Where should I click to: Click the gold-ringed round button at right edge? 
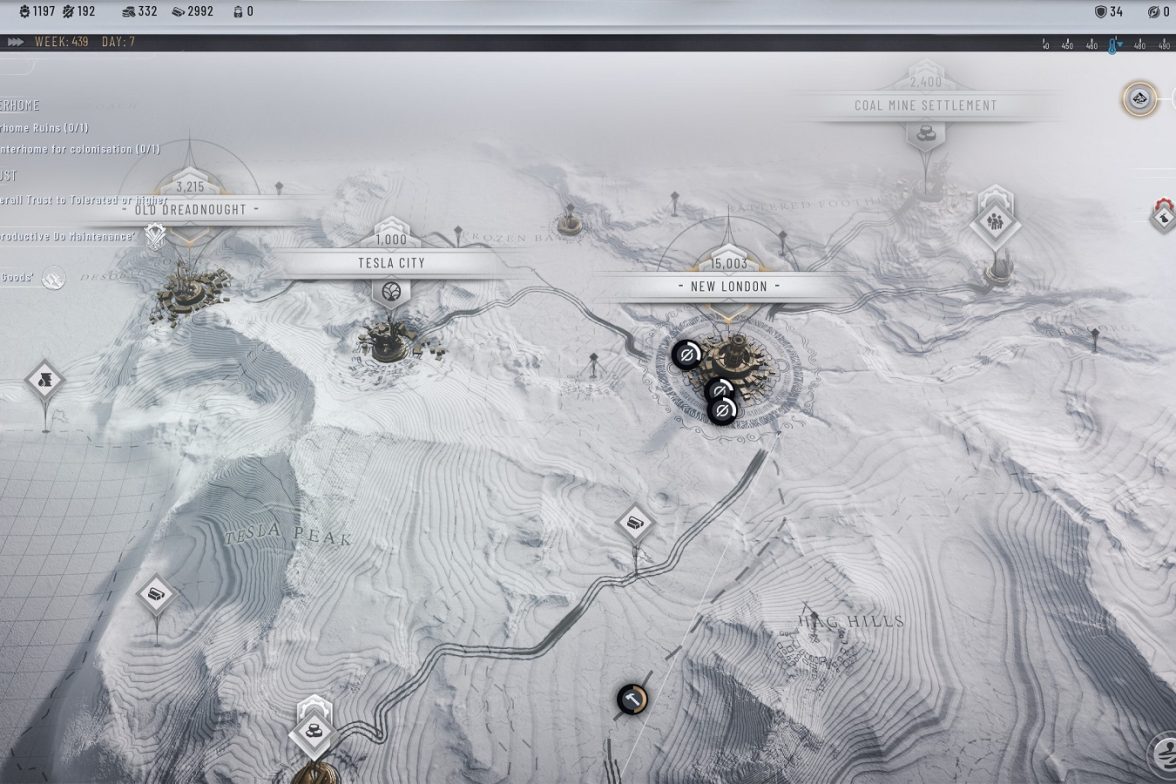coord(1139,99)
